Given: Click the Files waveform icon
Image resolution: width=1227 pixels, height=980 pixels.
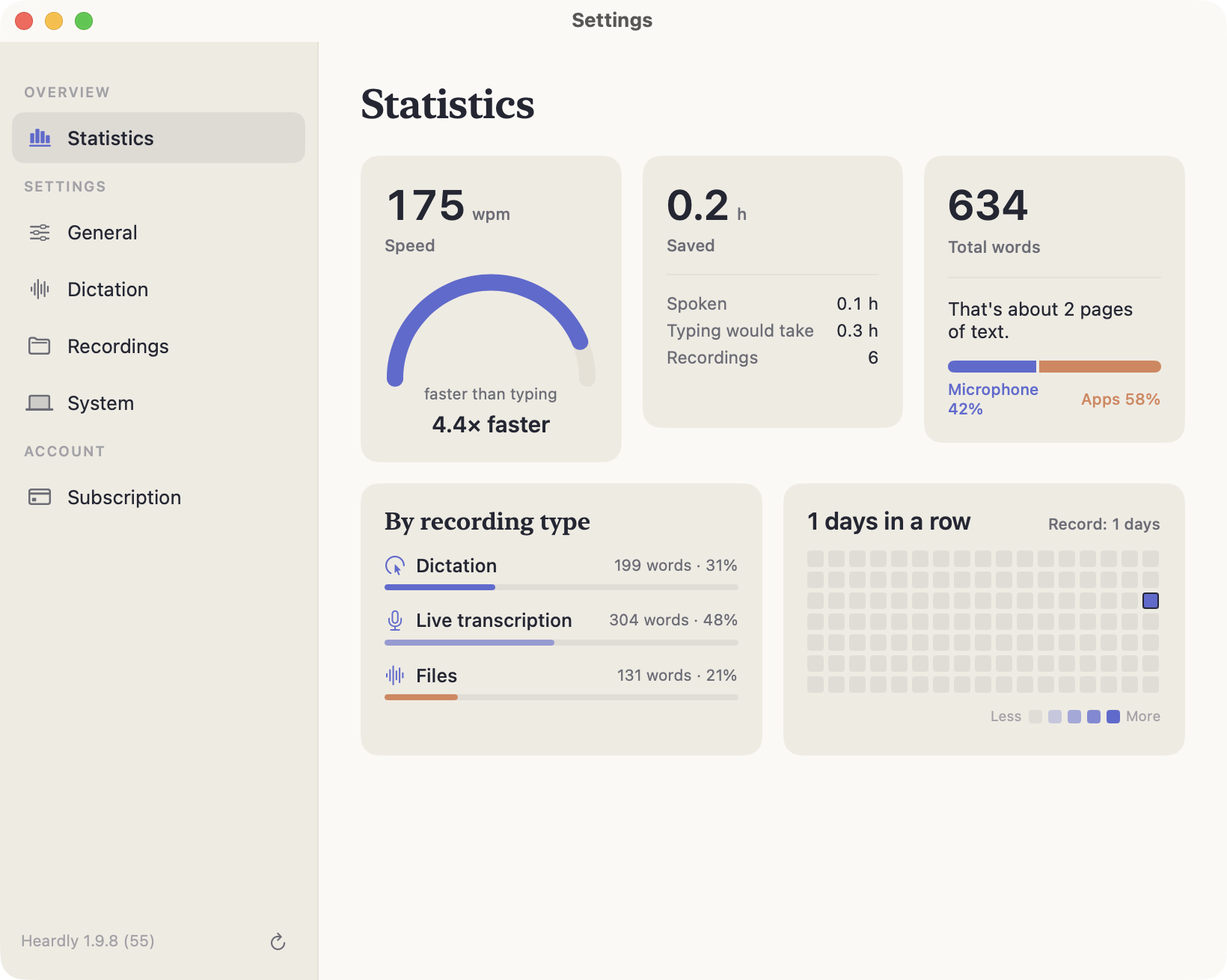Looking at the screenshot, I should (x=395, y=676).
